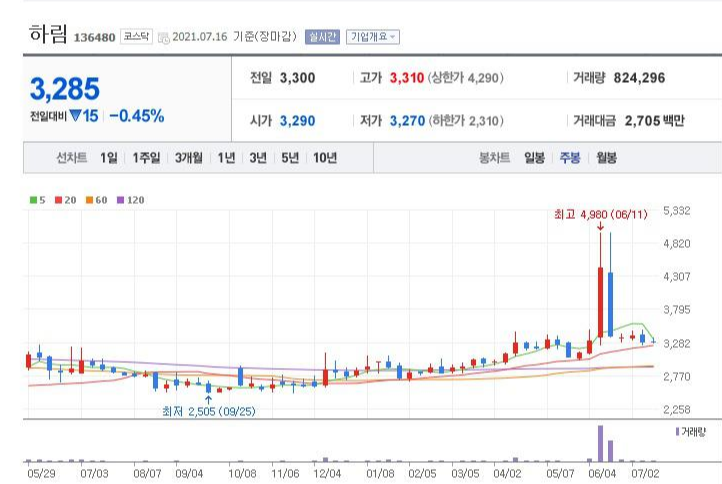Select the 3개월 line chart tab

point(189,158)
